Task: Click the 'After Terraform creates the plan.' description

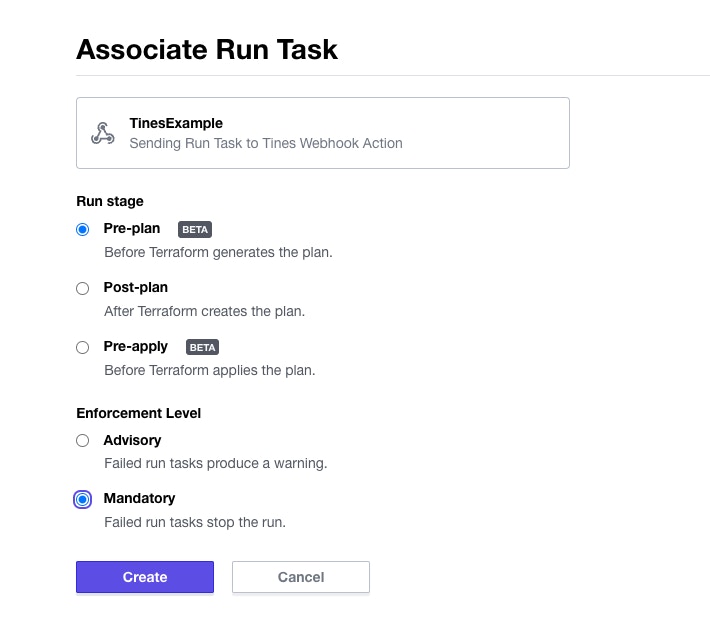Action: (x=205, y=312)
